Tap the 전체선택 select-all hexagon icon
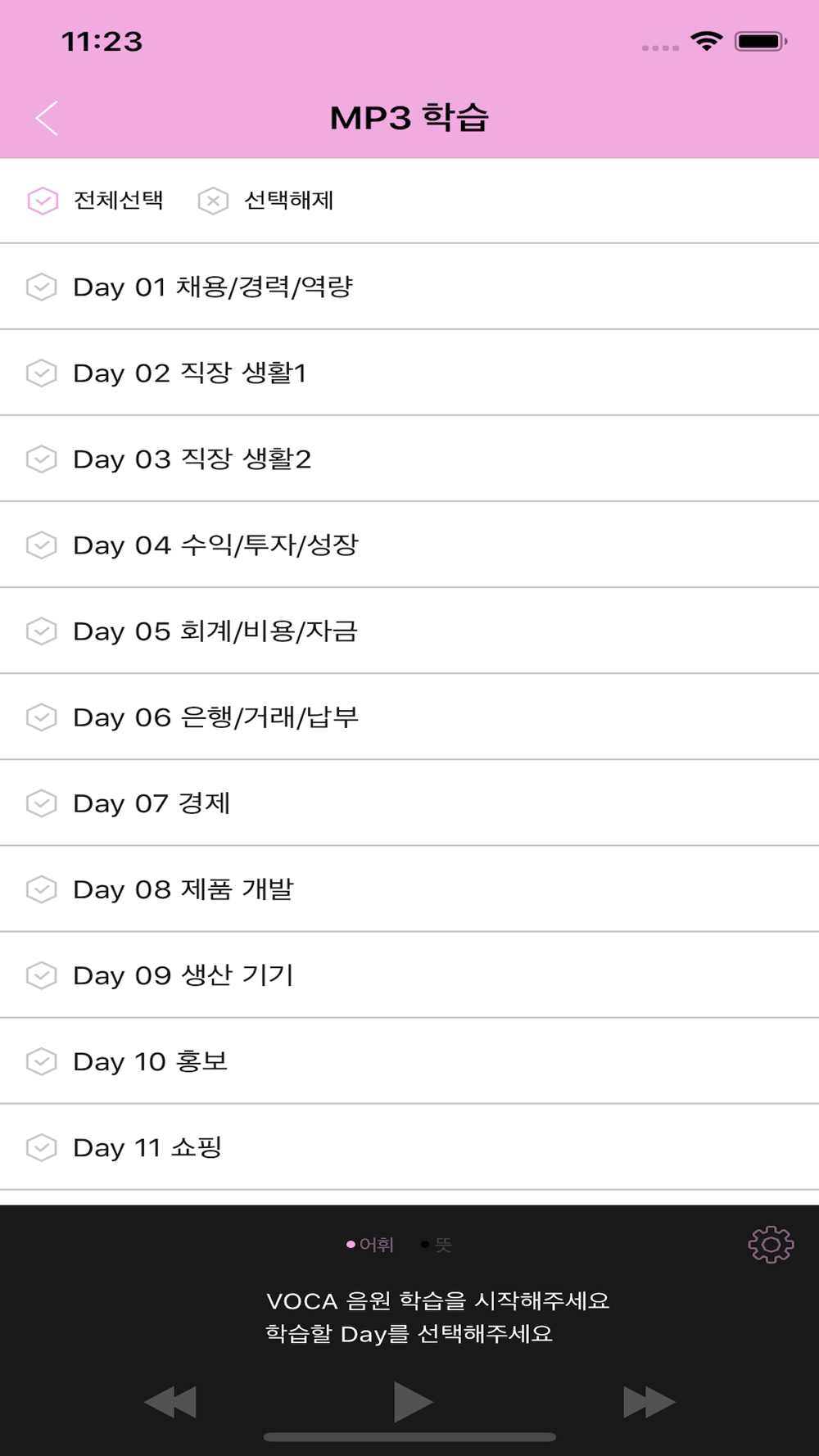The width and height of the screenshot is (819, 1456). (43, 201)
